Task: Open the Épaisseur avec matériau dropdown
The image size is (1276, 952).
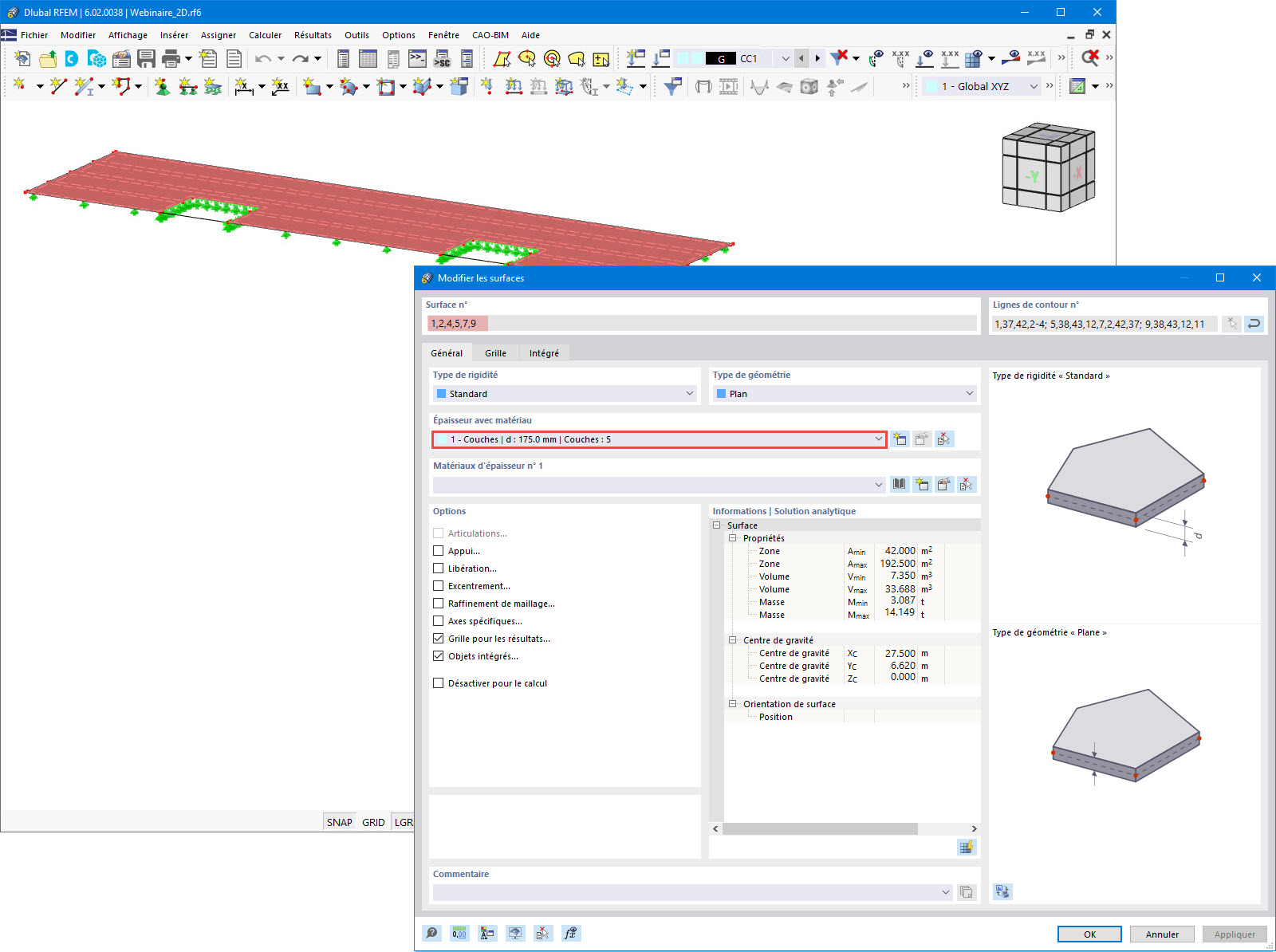Action: click(660, 439)
